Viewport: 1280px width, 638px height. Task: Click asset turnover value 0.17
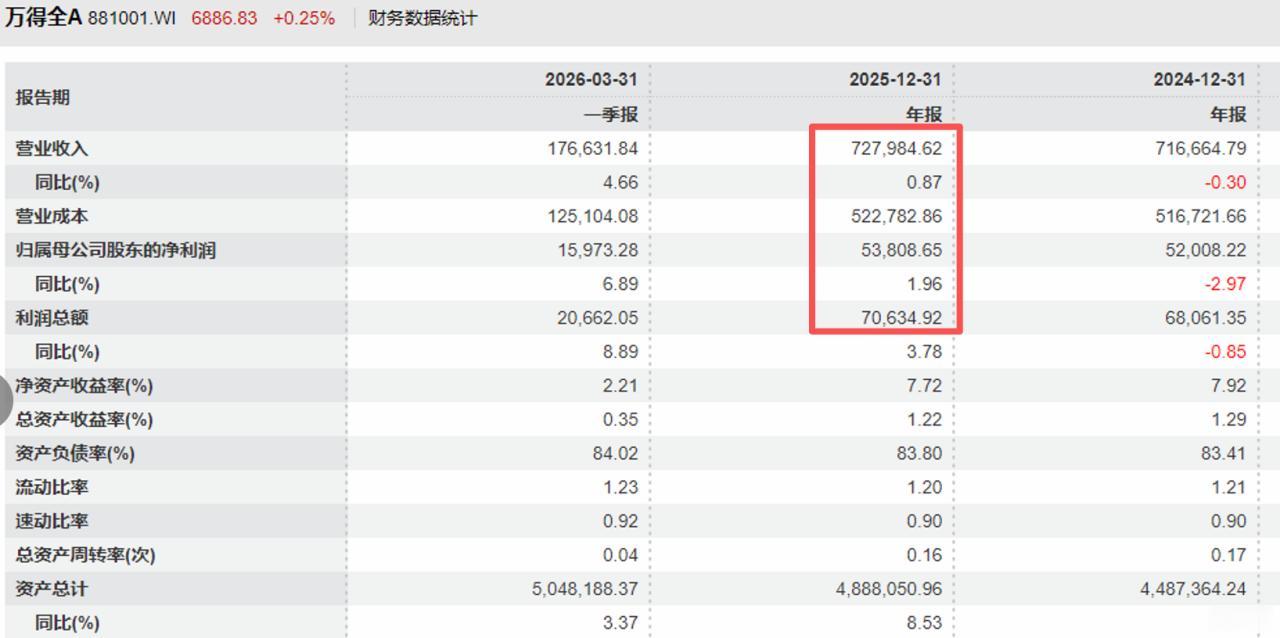pos(1229,556)
